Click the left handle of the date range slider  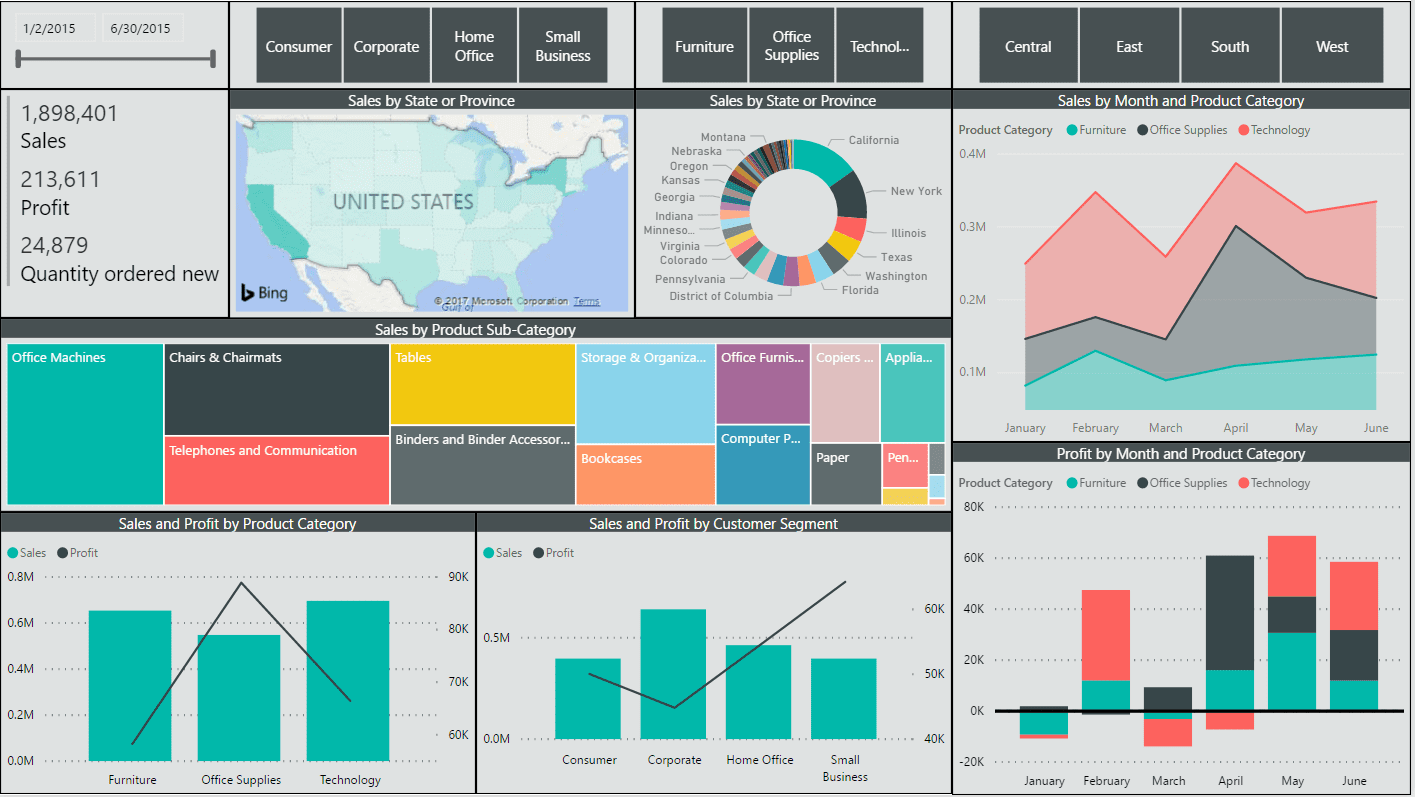pyautogui.click(x=18, y=58)
